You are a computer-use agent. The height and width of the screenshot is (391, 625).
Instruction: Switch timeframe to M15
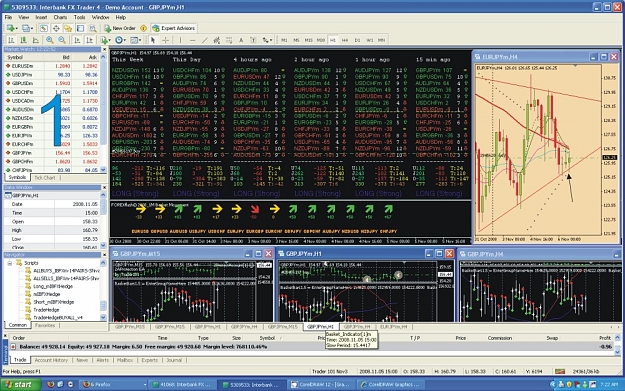(309, 40)
